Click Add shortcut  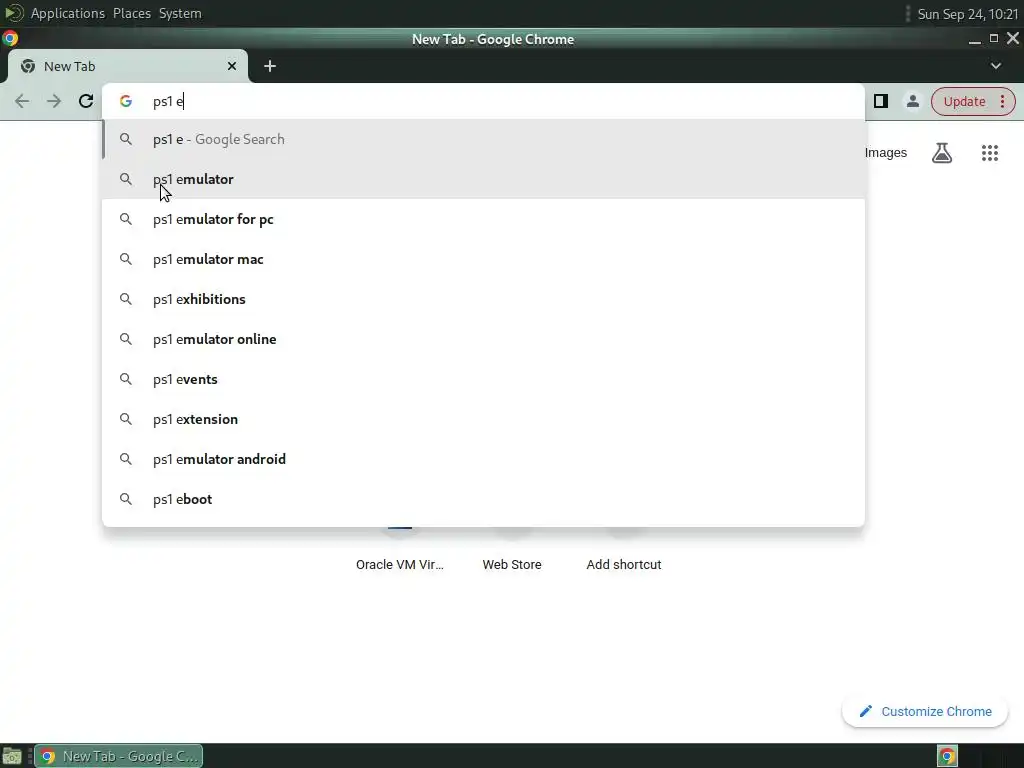click(x=624, y=564)
